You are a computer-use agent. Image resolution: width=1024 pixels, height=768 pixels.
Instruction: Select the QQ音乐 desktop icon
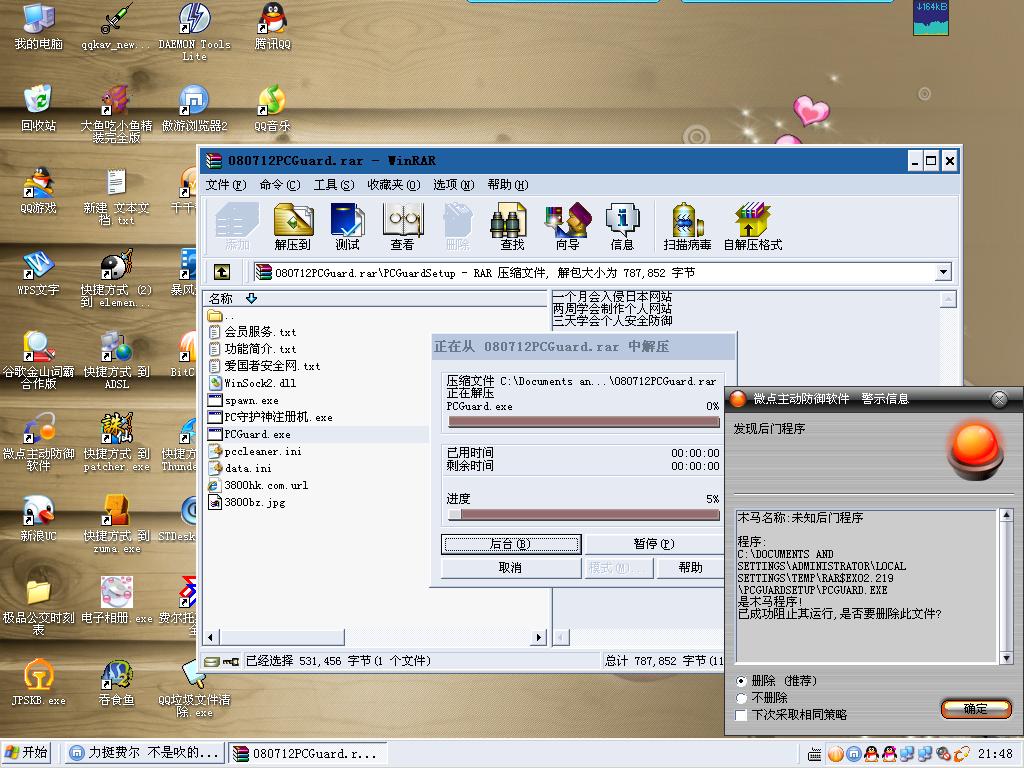(x=272, y=108)
